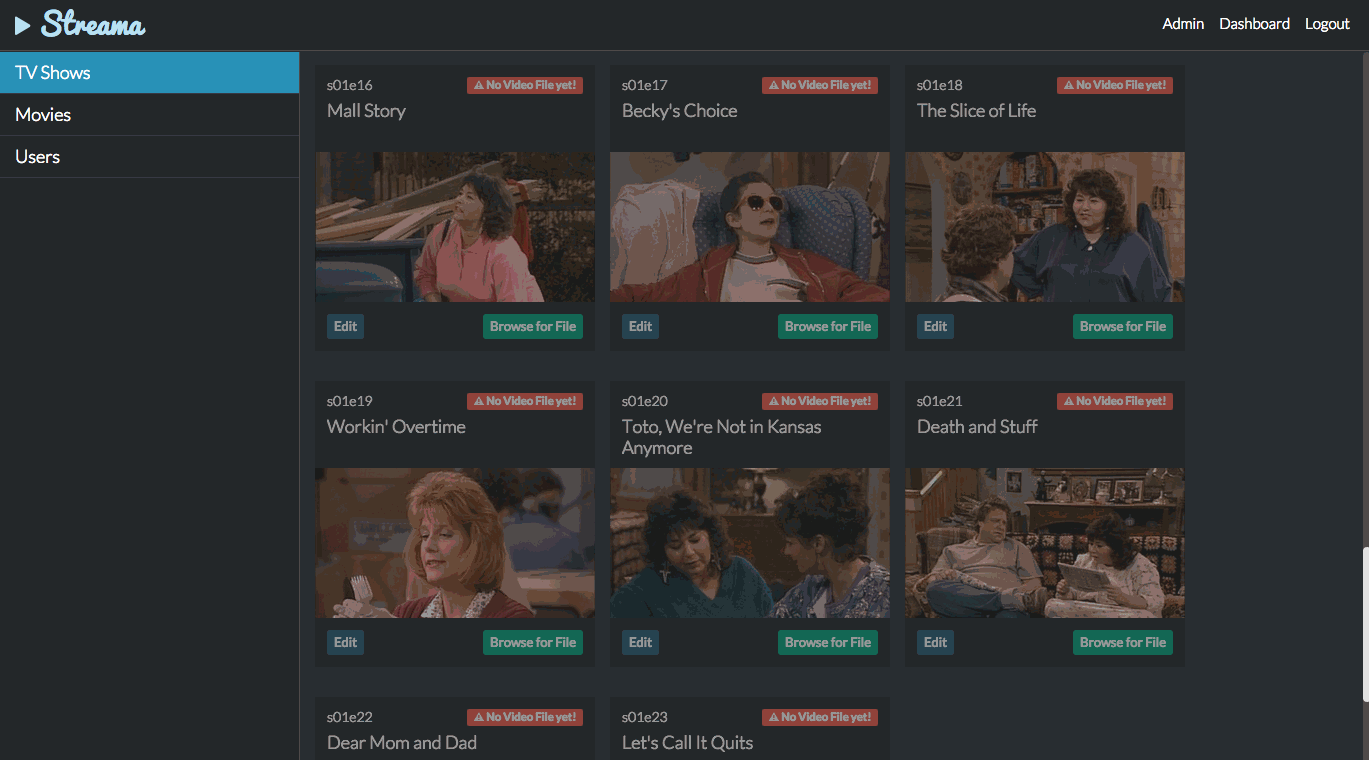Go to the Dashboard link

pos(1254,24)
